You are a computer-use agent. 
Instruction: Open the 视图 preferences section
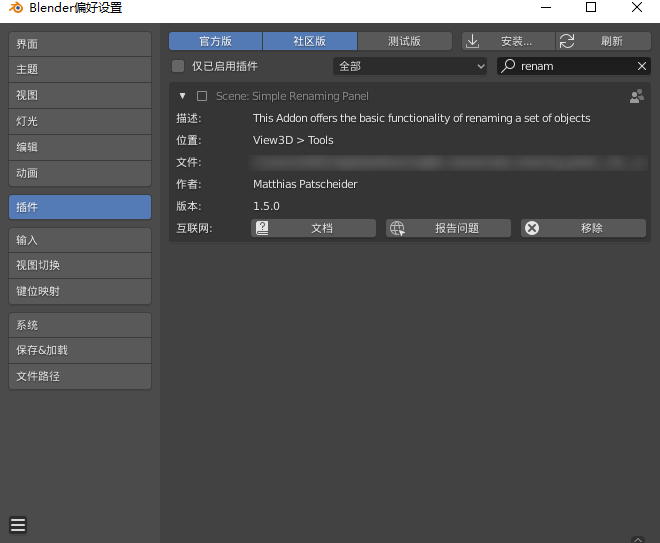click(80, 96)
